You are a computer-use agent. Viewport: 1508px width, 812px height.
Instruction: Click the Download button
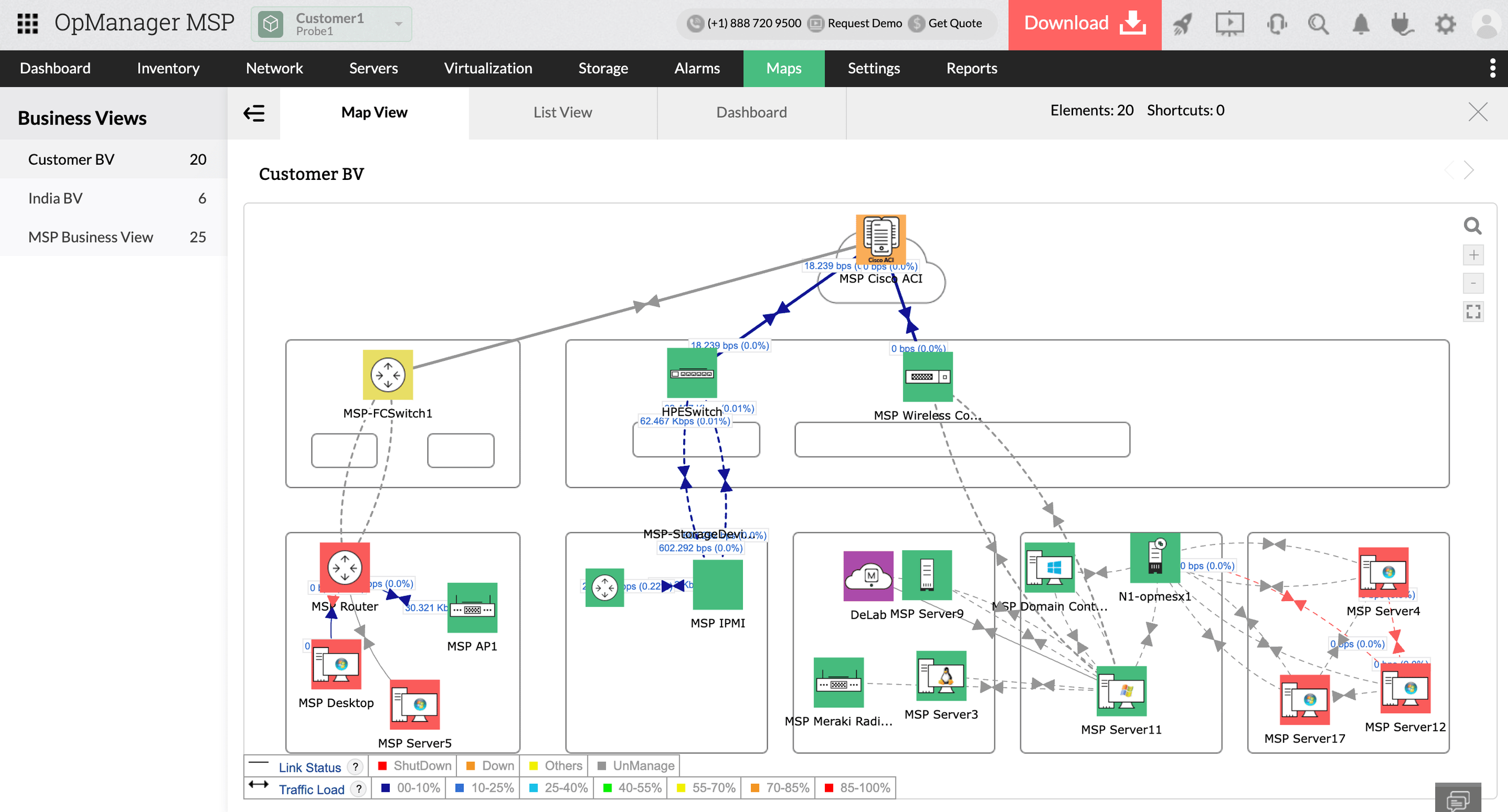pos(1084,24)
